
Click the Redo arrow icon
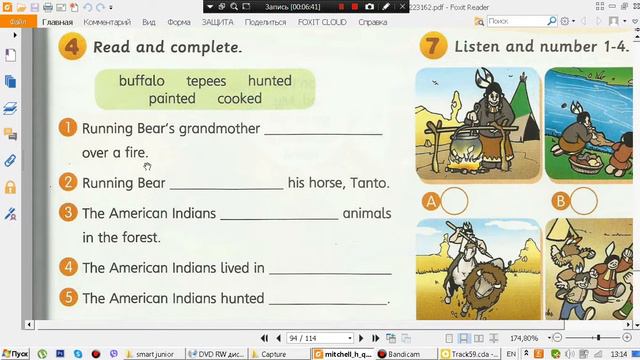click(x=100, y=7)
